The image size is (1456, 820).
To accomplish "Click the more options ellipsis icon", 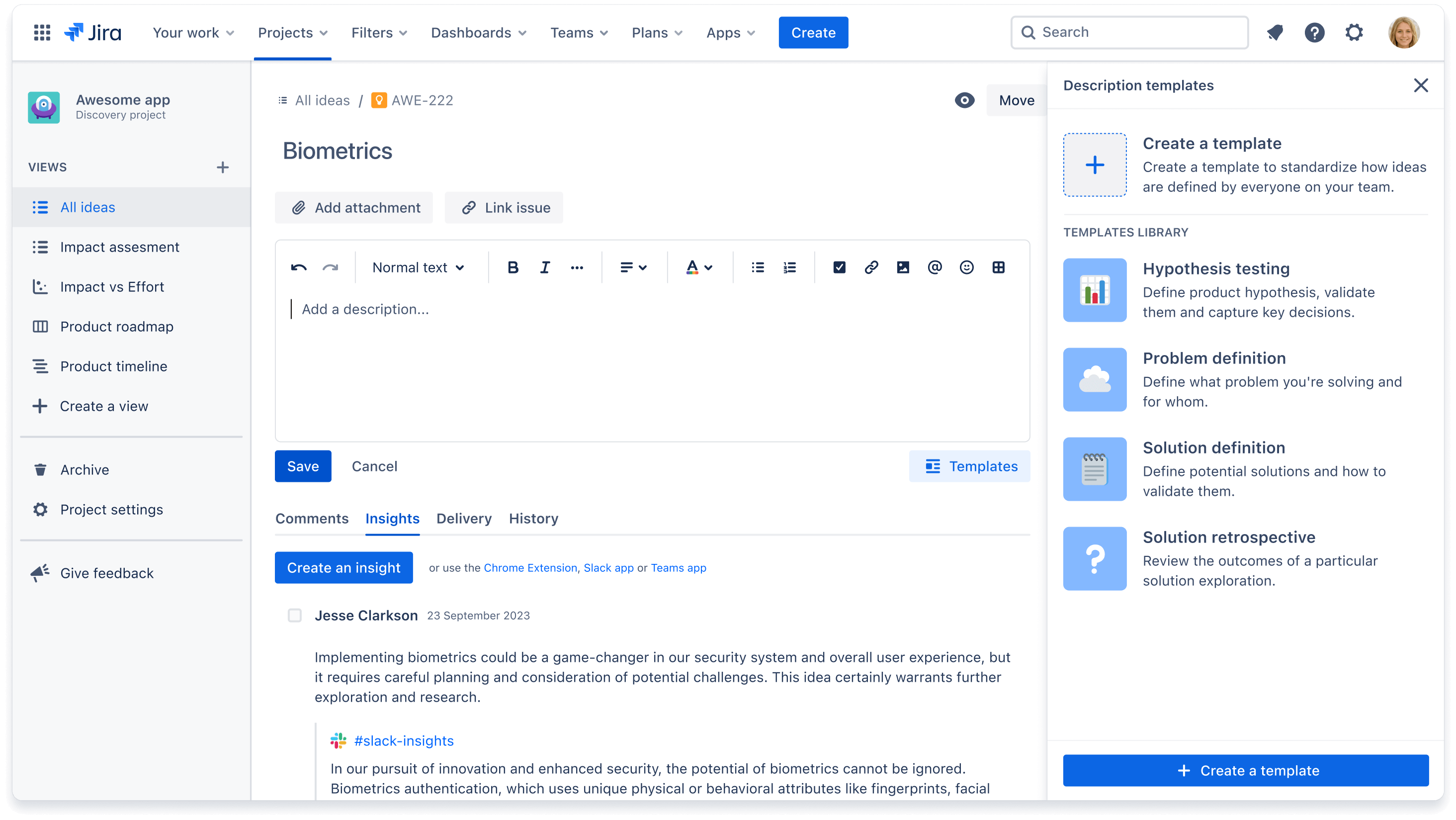I will (577, 267).
